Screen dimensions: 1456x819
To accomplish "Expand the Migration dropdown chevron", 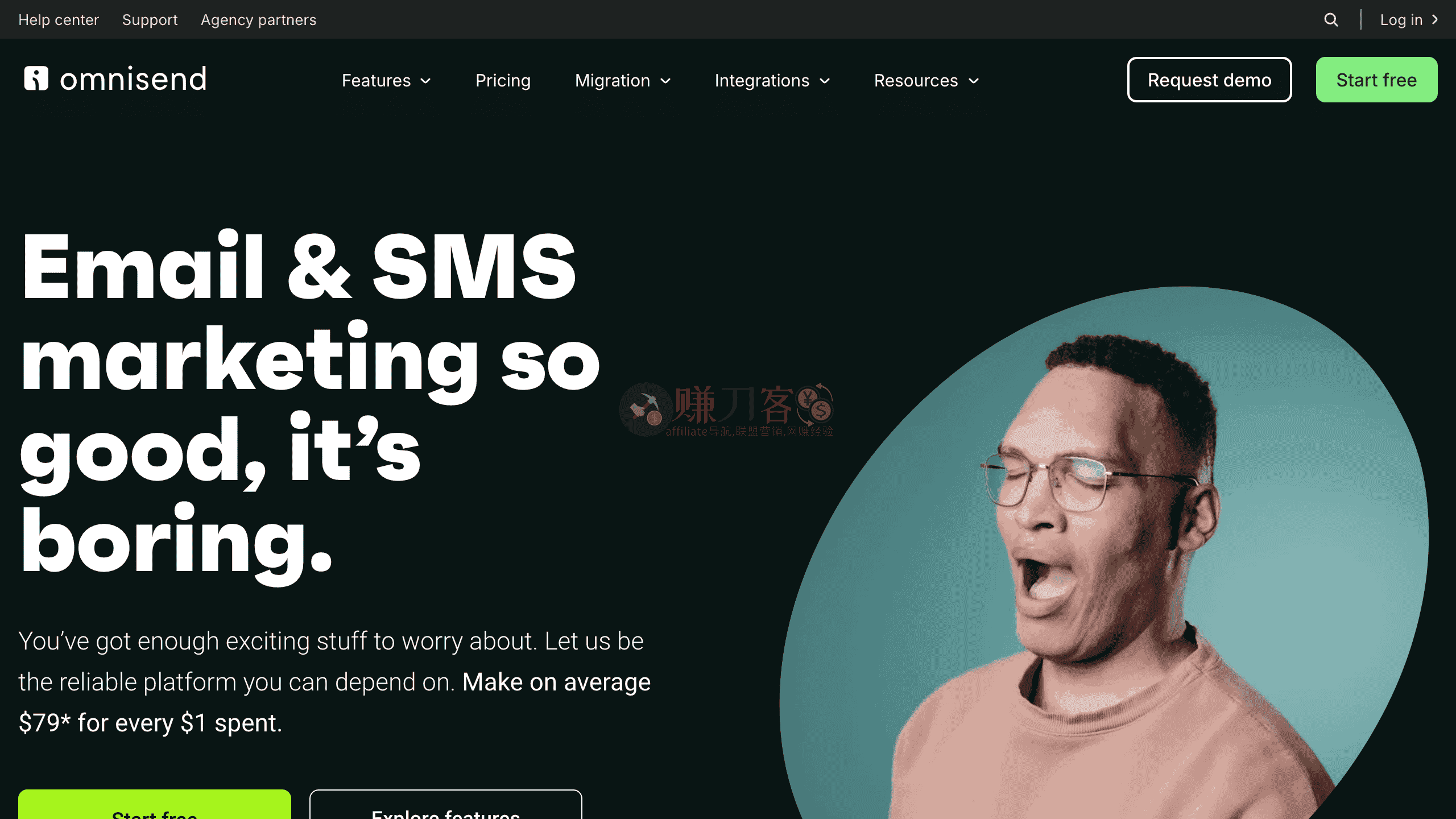I will point(665,81).
